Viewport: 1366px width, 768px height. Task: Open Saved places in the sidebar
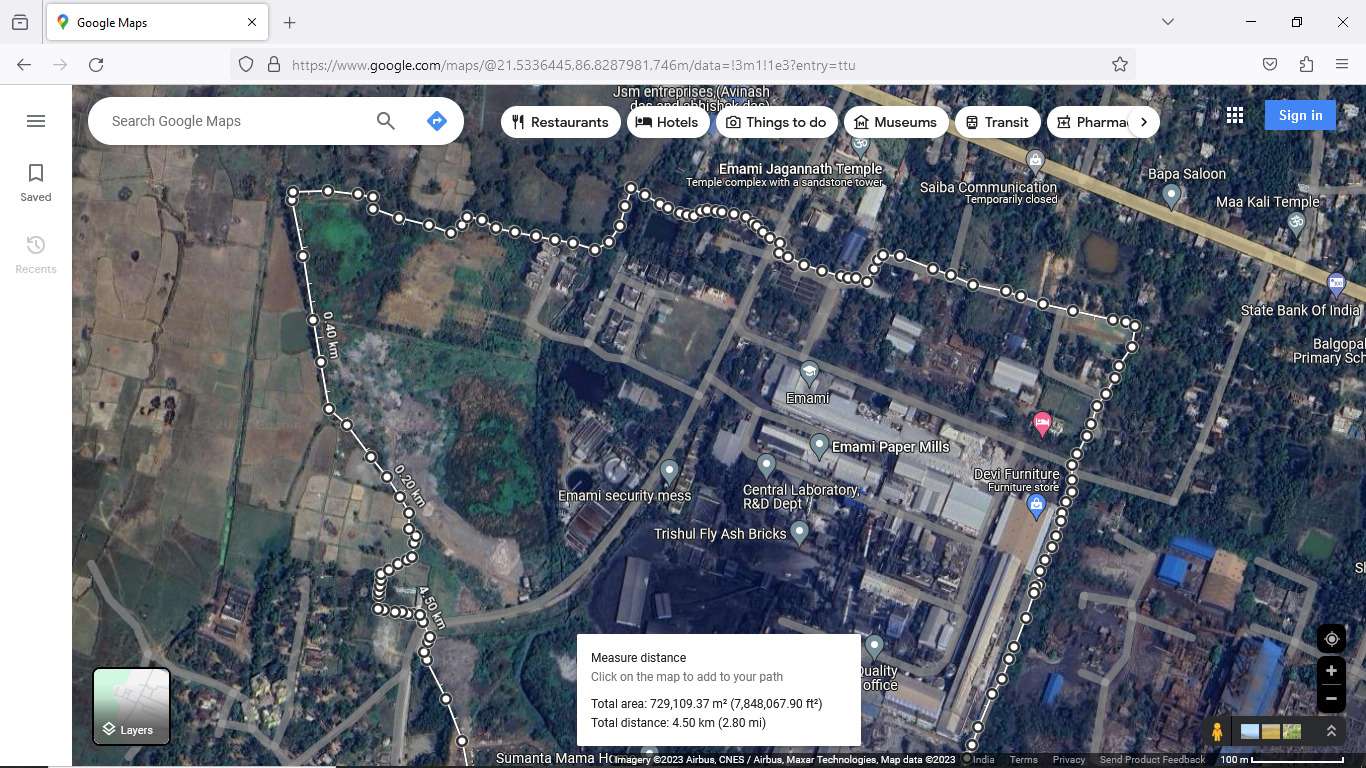click(36, 183)
